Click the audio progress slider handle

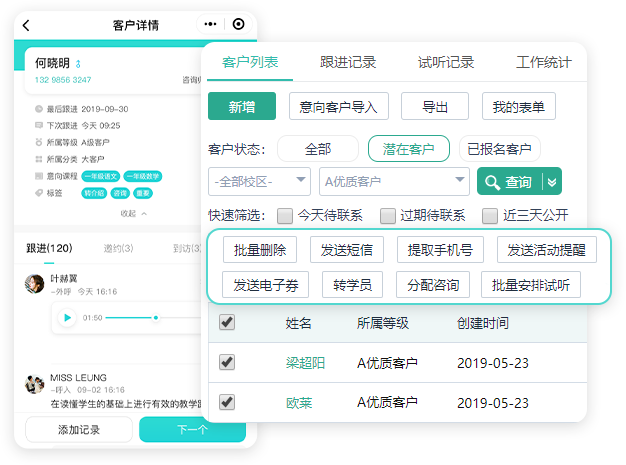coord(155,318)
